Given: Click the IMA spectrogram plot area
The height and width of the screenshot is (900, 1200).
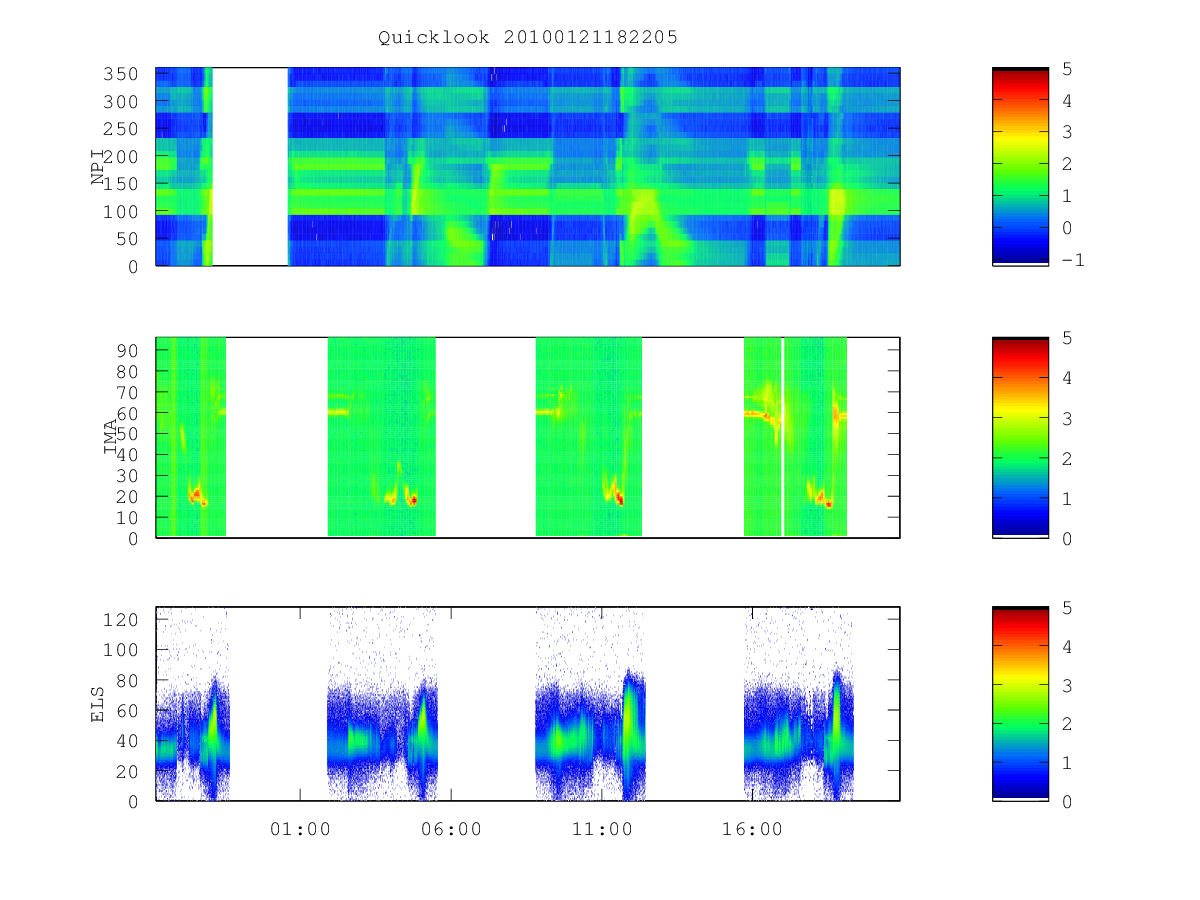Looking at the screenshot, I should (x=528, y=438).
